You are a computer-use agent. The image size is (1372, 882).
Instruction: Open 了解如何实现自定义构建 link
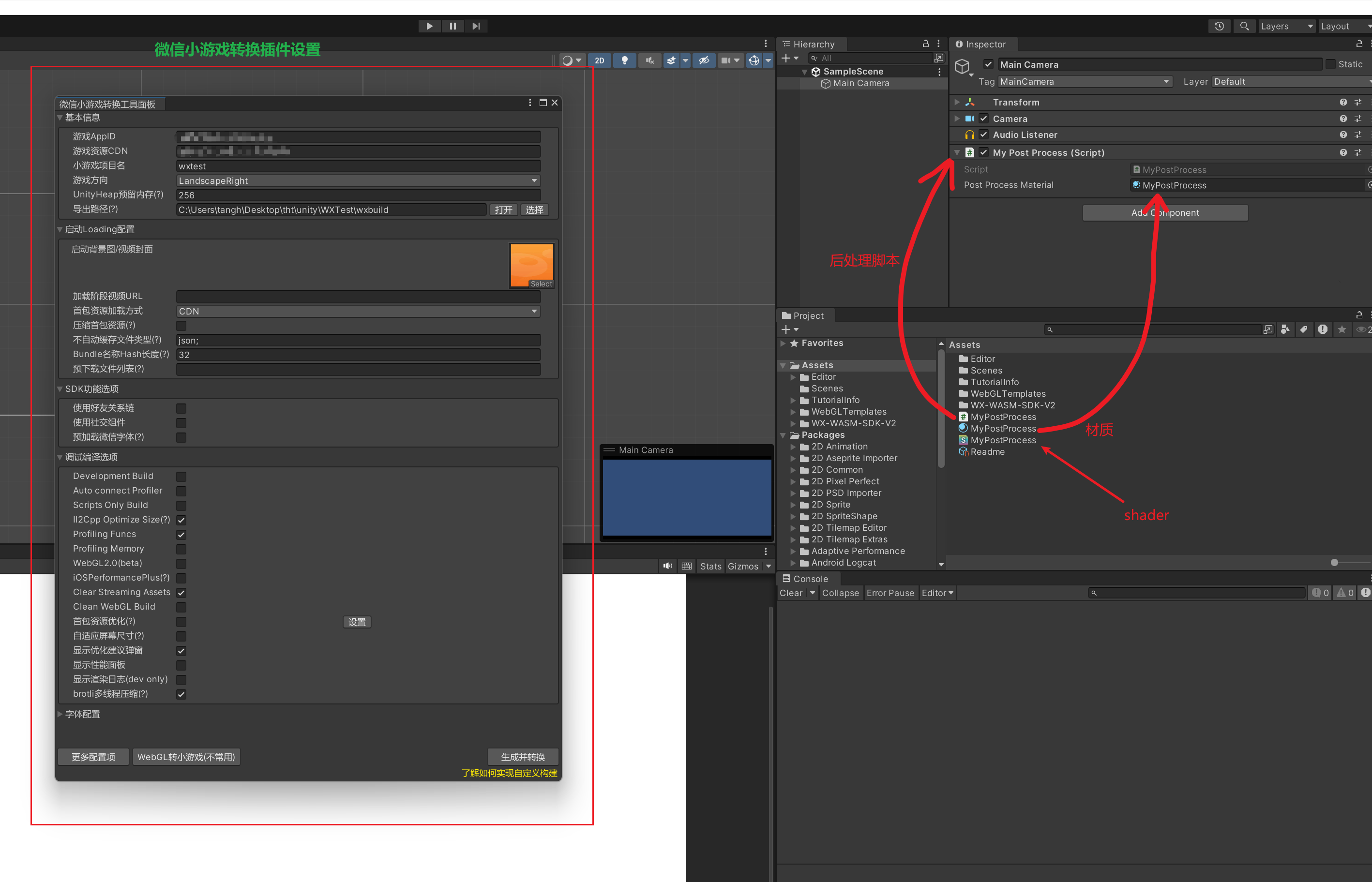click(509, 774)
